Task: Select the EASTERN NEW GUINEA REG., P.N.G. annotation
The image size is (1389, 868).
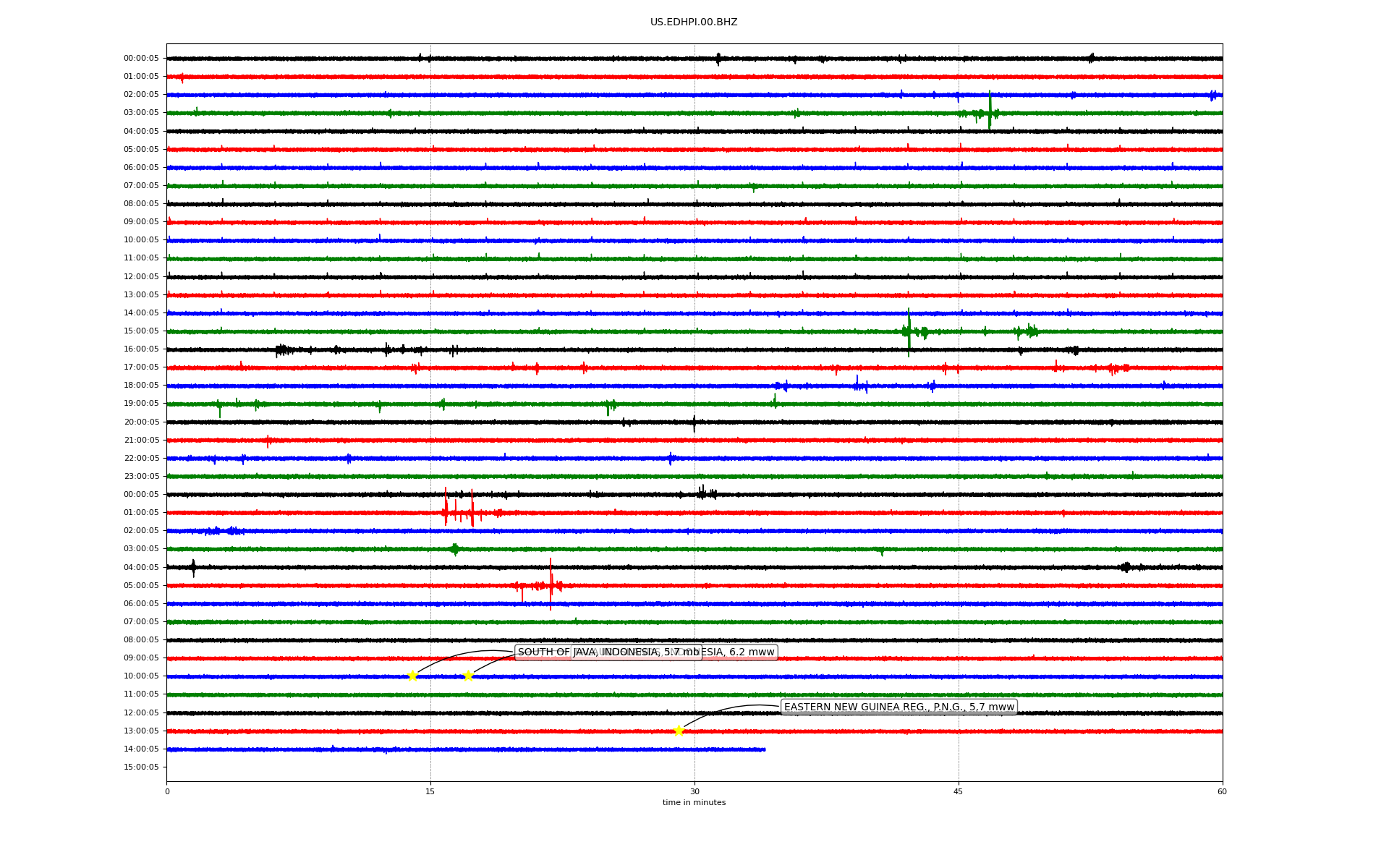Action: [x=899, y=707]
